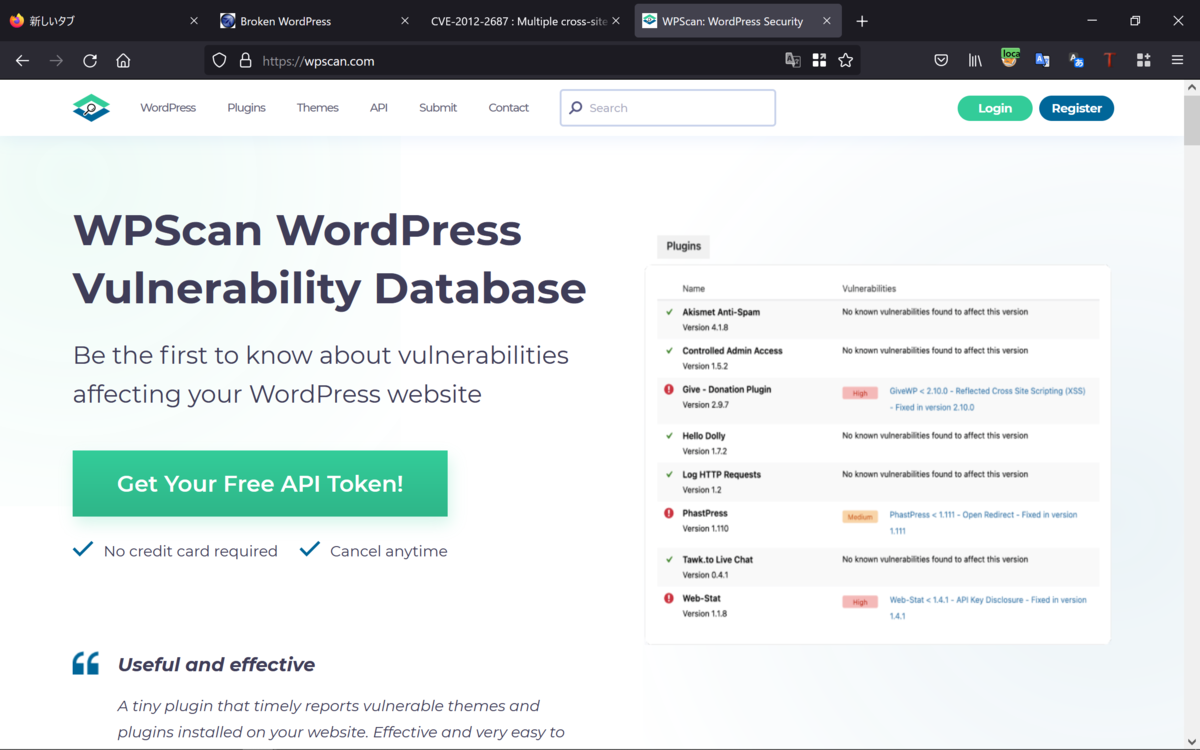Click the Controlled Admin Access plugin name
Screen dimensions: 1200x750
pos(732,351)
